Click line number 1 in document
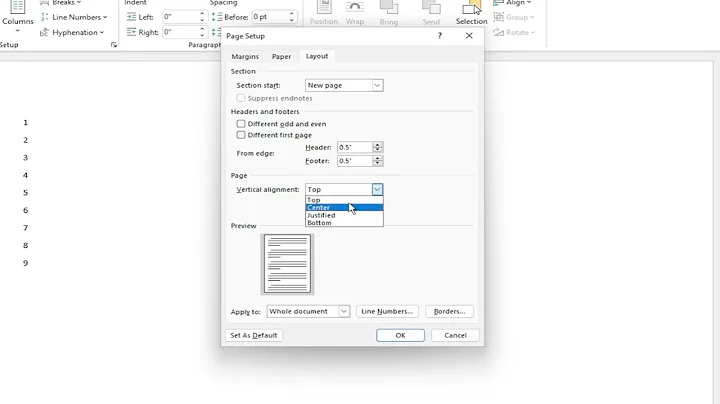The image size is (720, 404). point(26,123)
